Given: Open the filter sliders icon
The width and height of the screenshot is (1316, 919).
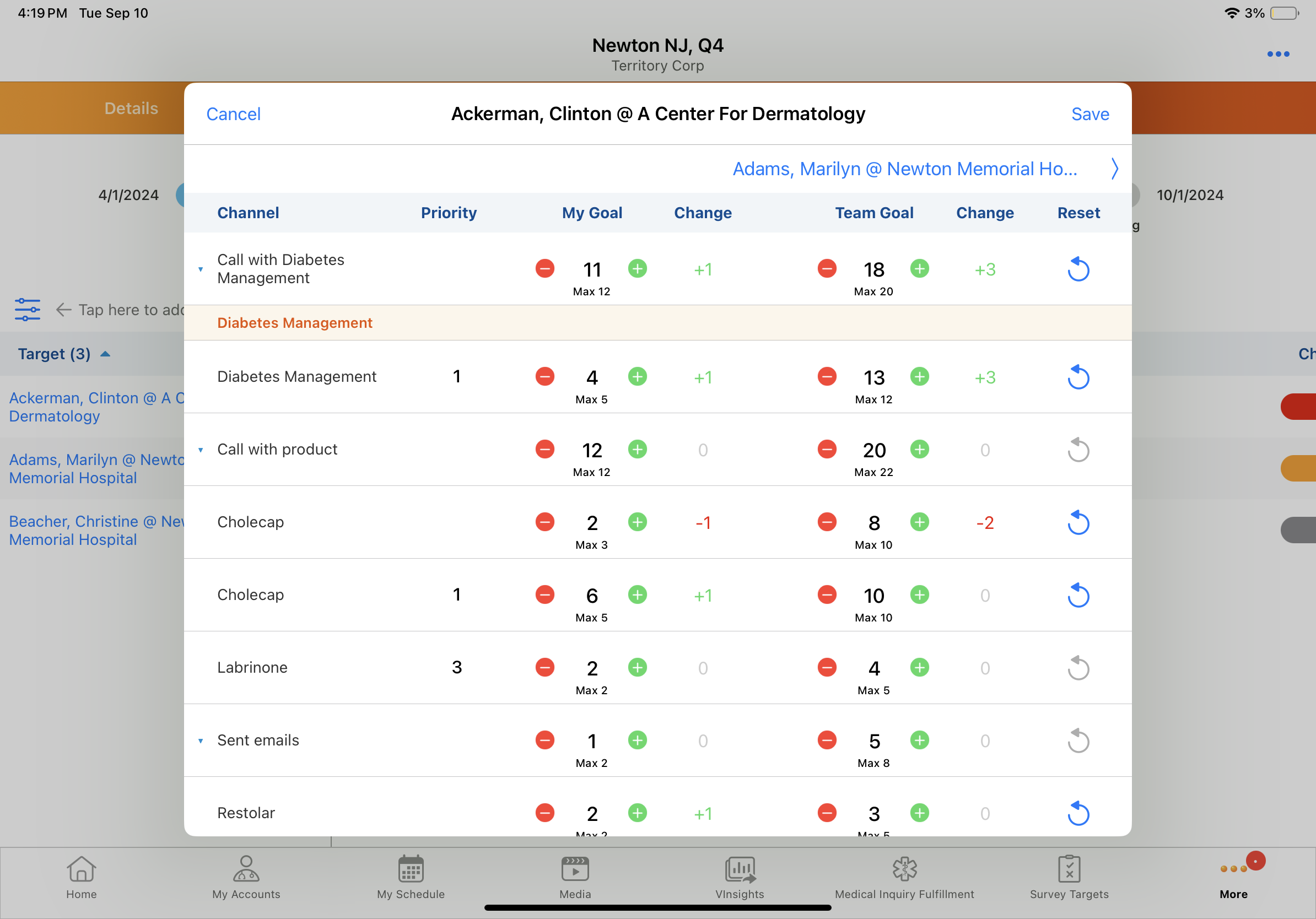Looking at the screenshot, I should click(28, 310).
